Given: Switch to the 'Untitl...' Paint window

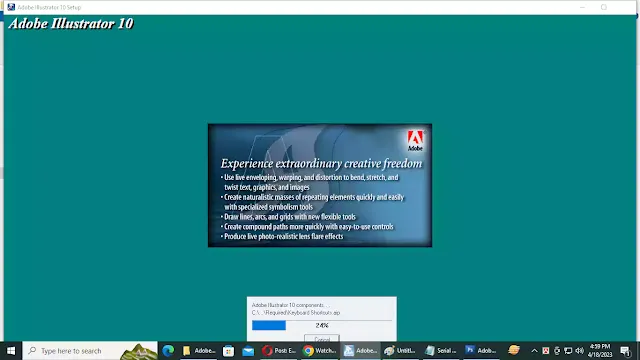Looking at the screenshot, I should (x=400, y=351).
